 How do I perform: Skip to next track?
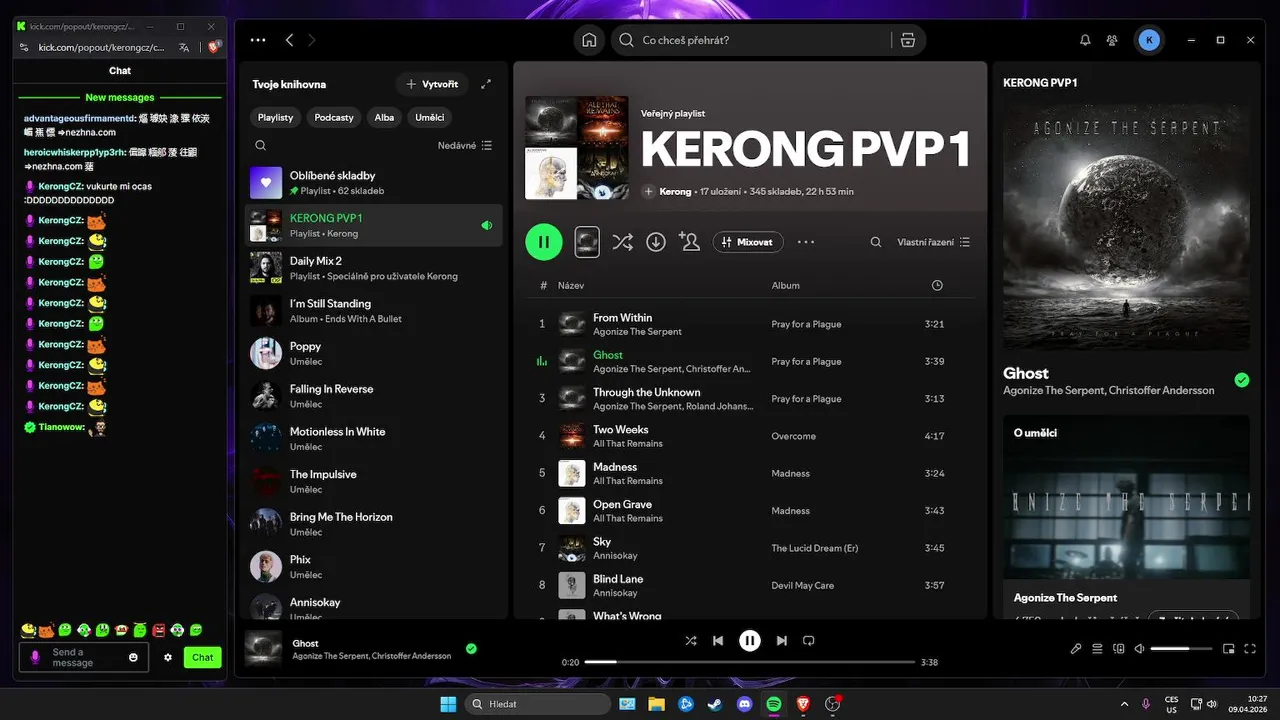[782, 640]
